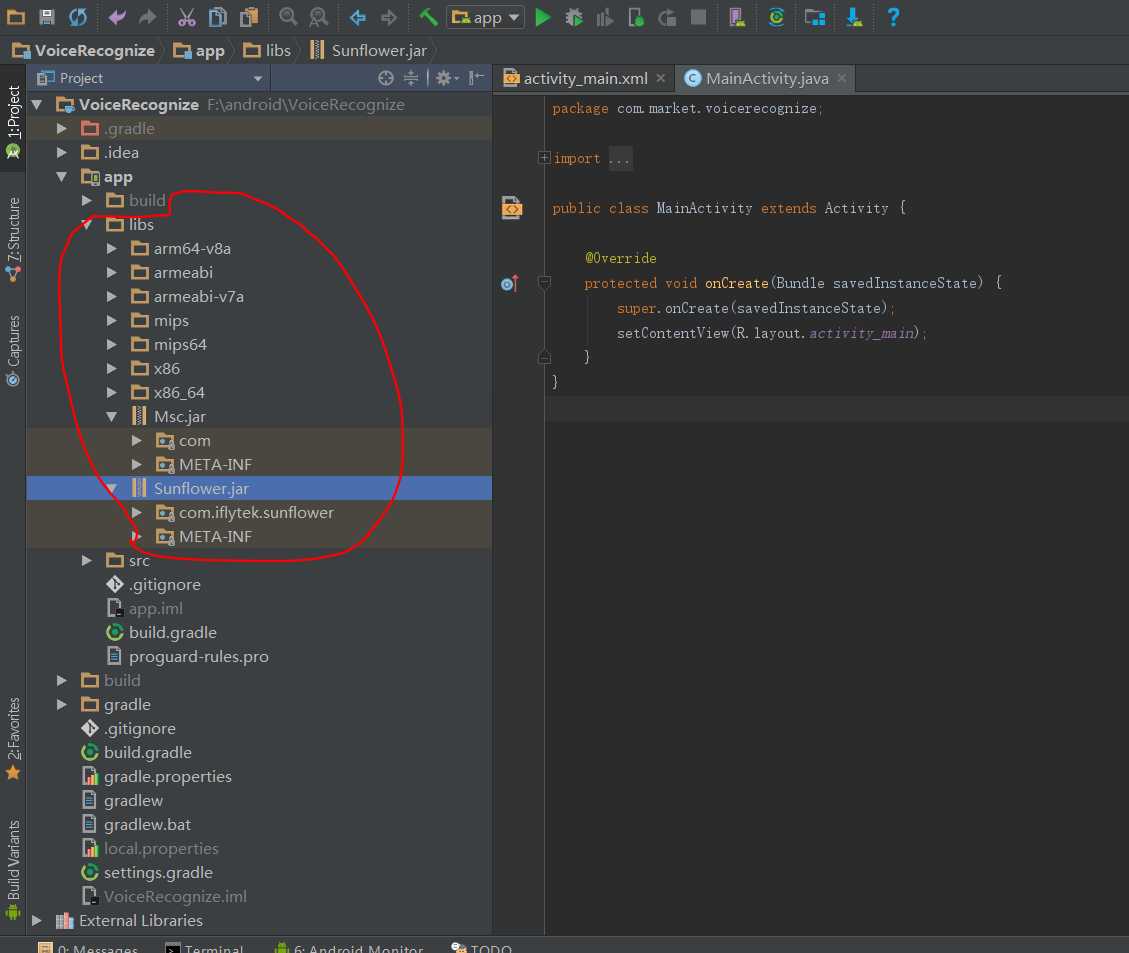Click the libs breadcrumb
The height and width of the screenshot is (953, 1129).
coord(267,50)
